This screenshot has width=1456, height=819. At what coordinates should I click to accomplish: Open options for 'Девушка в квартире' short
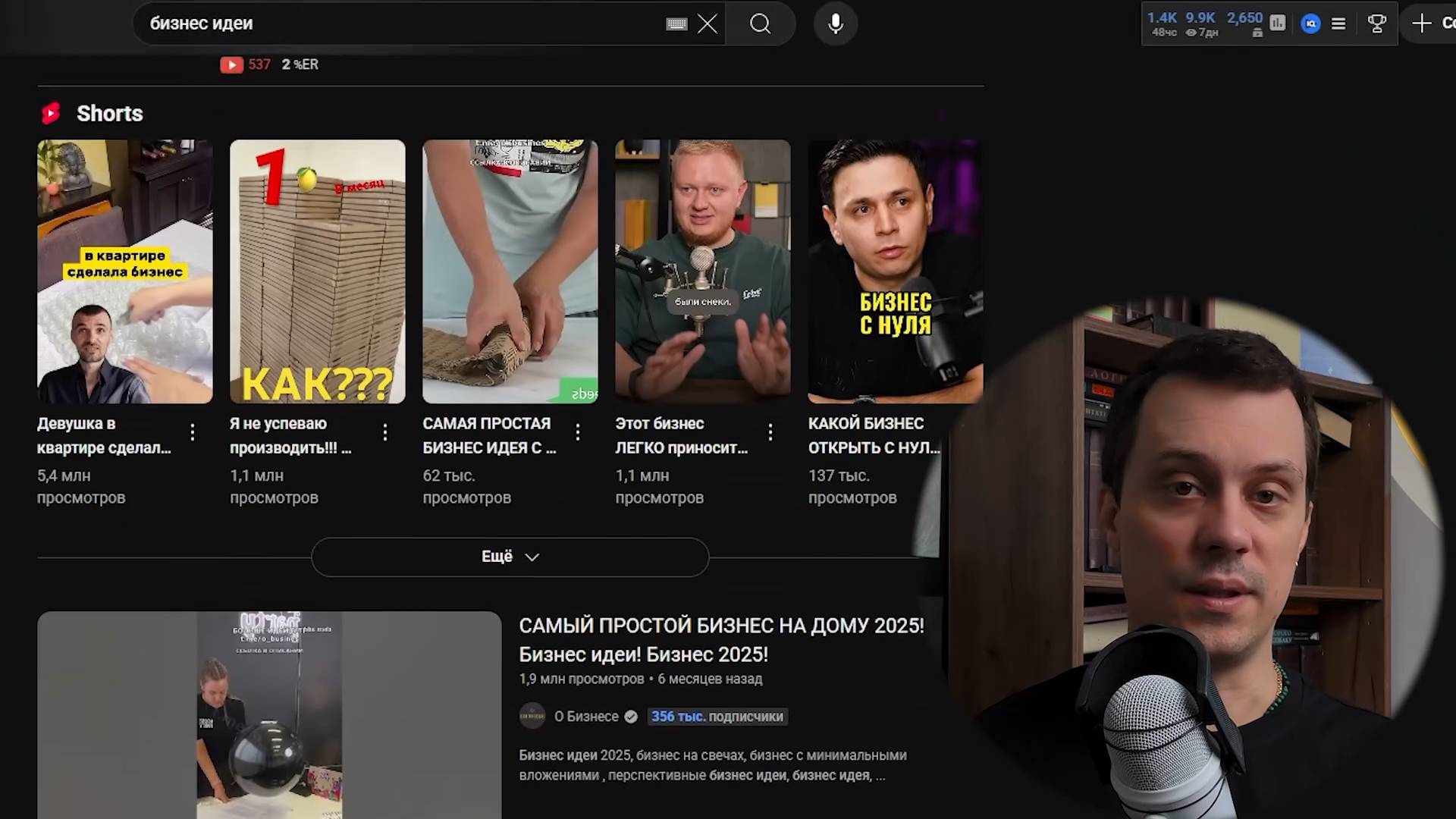point(193,432)
